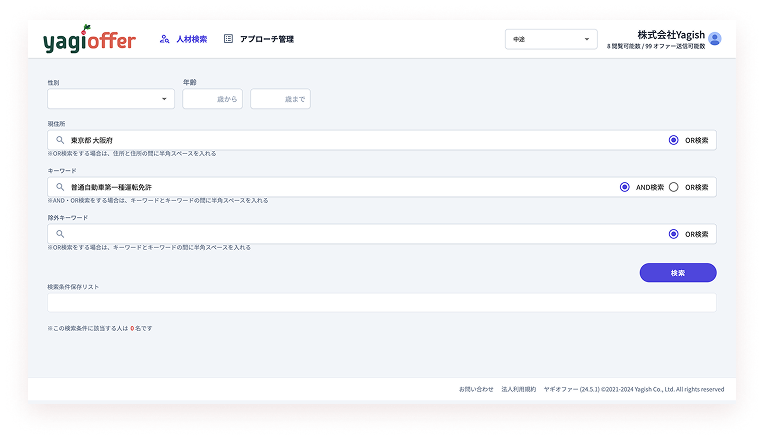The width and height of the screenshot is (764, 440).
Task: Click magnifier icon in 現住所 field
Action: (60, 140)
